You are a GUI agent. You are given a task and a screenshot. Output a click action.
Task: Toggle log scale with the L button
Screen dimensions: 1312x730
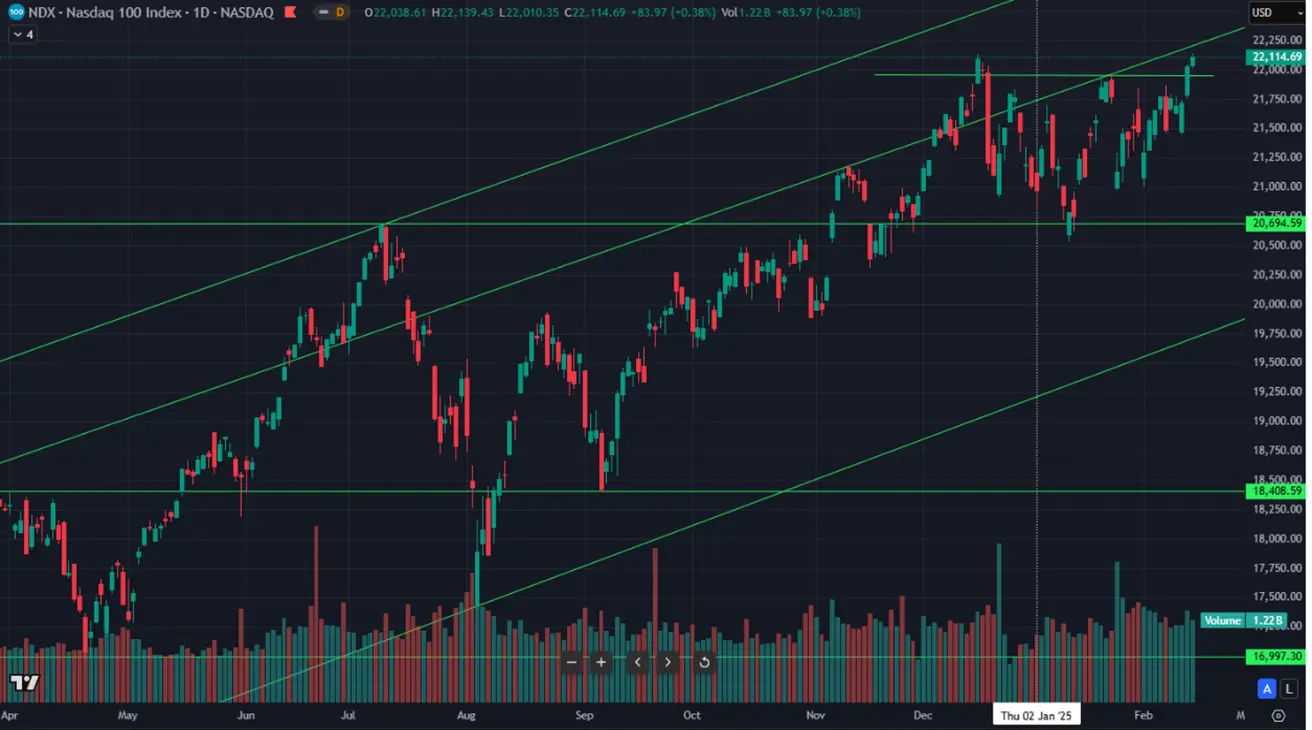click(1289, 688)
